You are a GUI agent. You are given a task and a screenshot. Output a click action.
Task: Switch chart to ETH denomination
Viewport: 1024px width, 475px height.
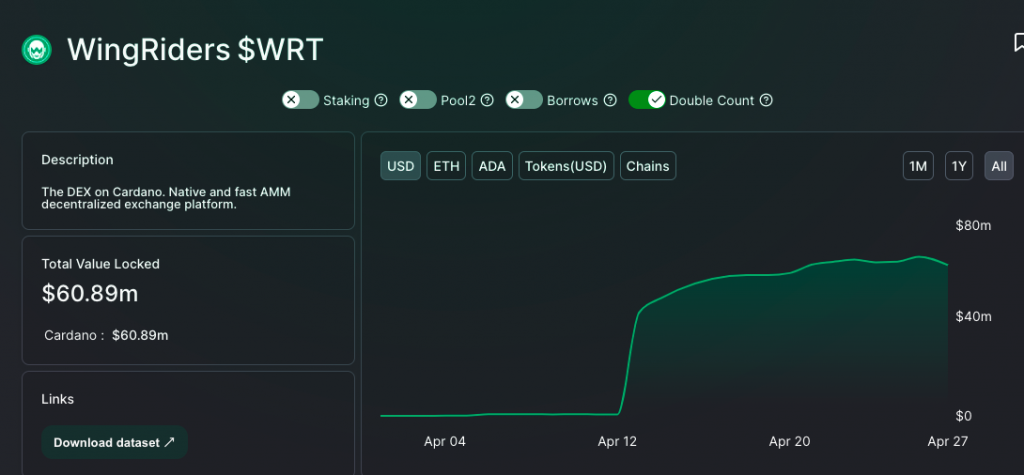446,166
